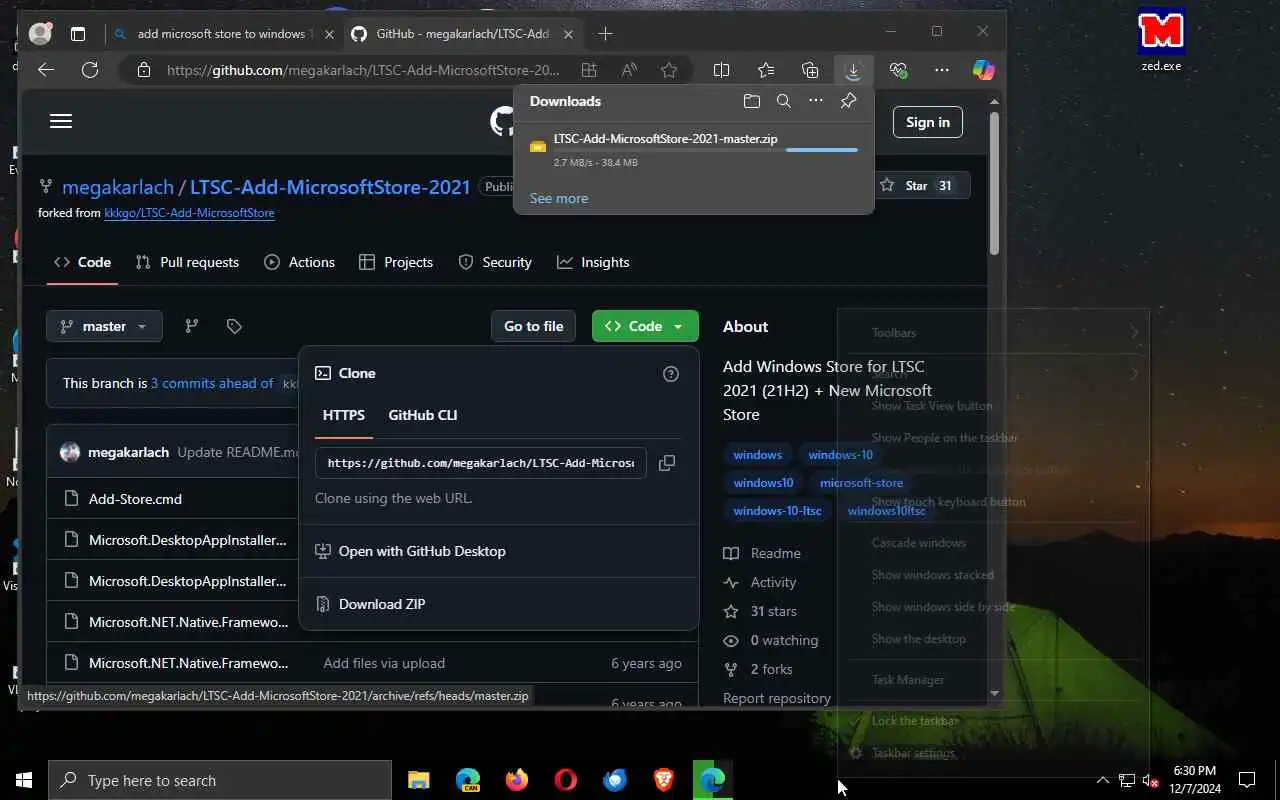Viewport: 1280px width, 800px height.
Task: Go back to the previous page
Action: click(x=45, y=70)
